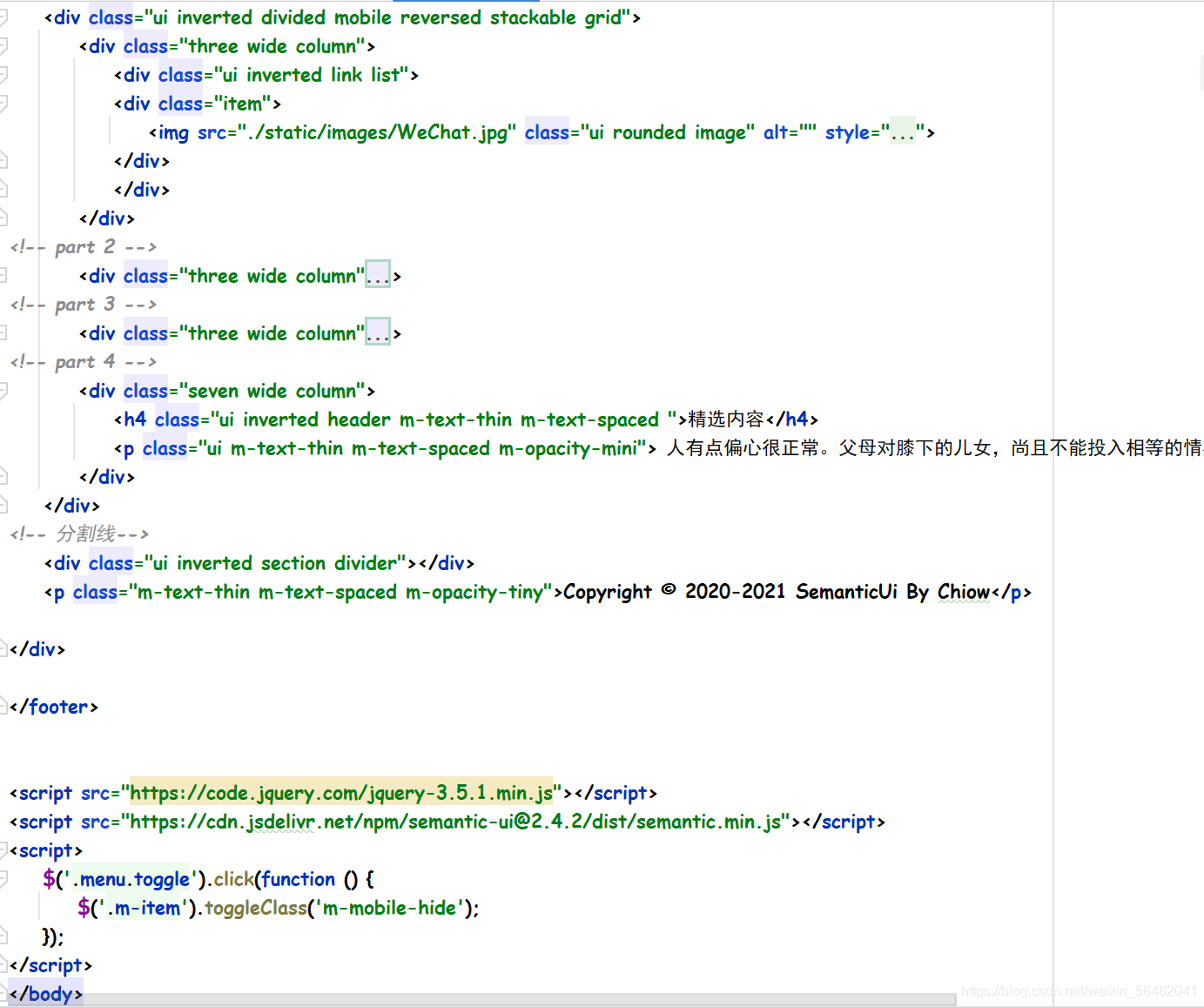
Task: Collapse the 'ui inverted link list' div fold marker
Action: [x=3, y=75]
